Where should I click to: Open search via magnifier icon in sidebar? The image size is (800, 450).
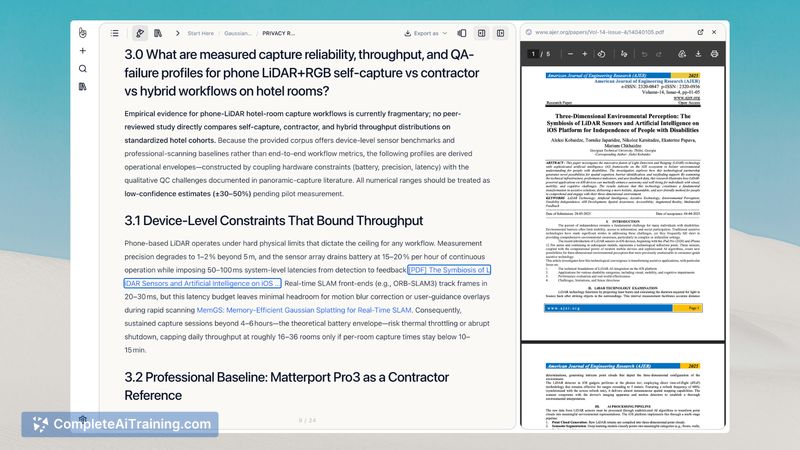pyautogui.click(x=83, y=69)
